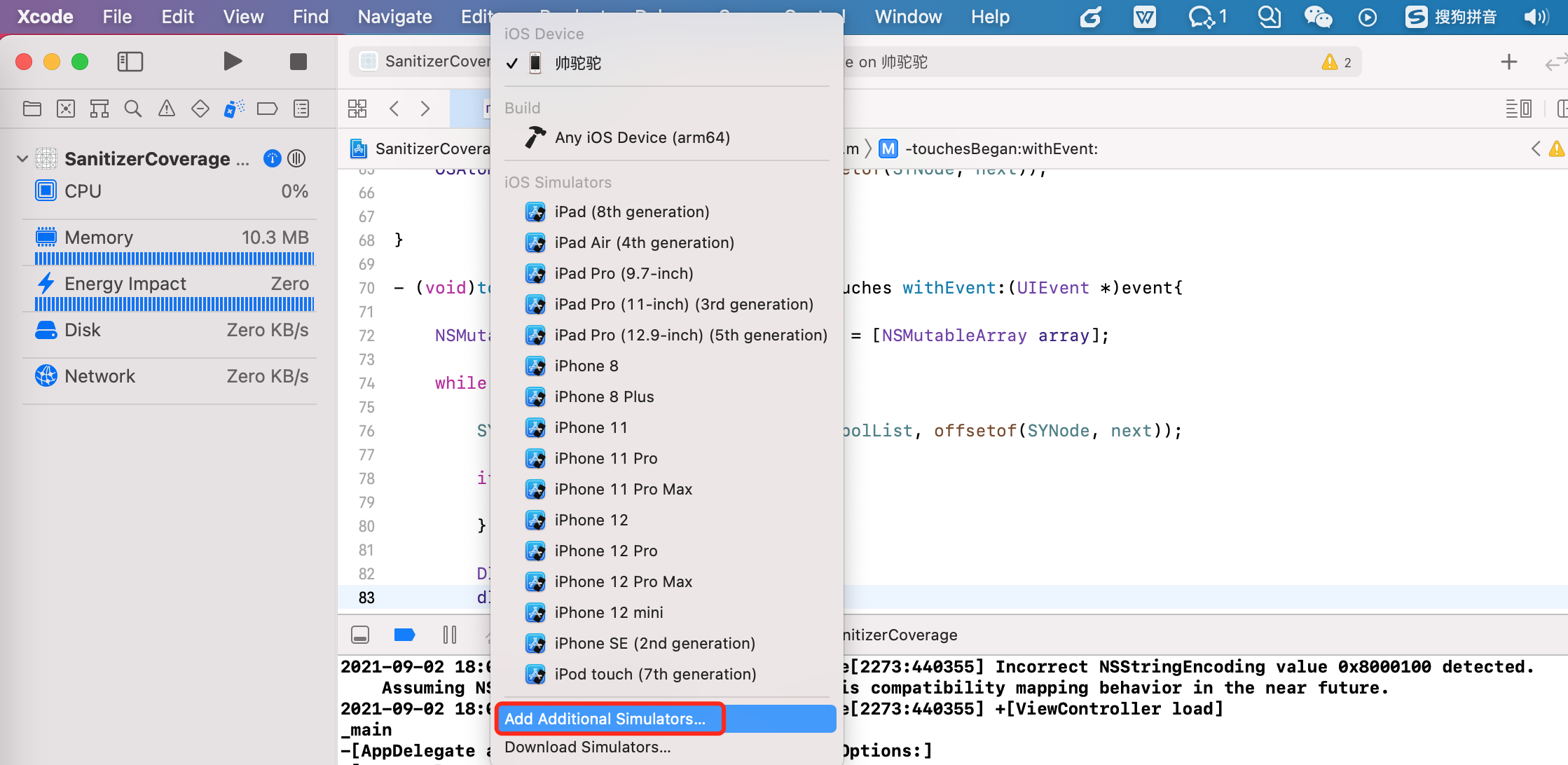Select iPhone 8 simulator

[x=666, y=366]
